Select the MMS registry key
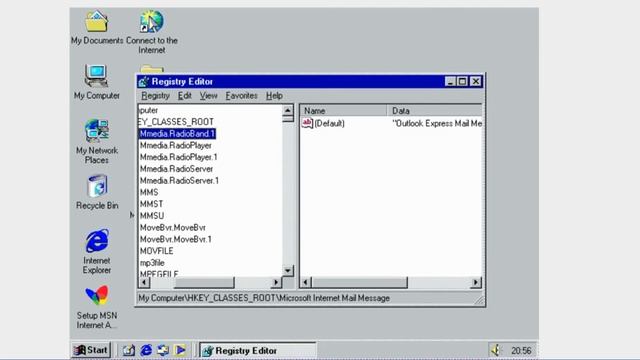 point(149,192)
